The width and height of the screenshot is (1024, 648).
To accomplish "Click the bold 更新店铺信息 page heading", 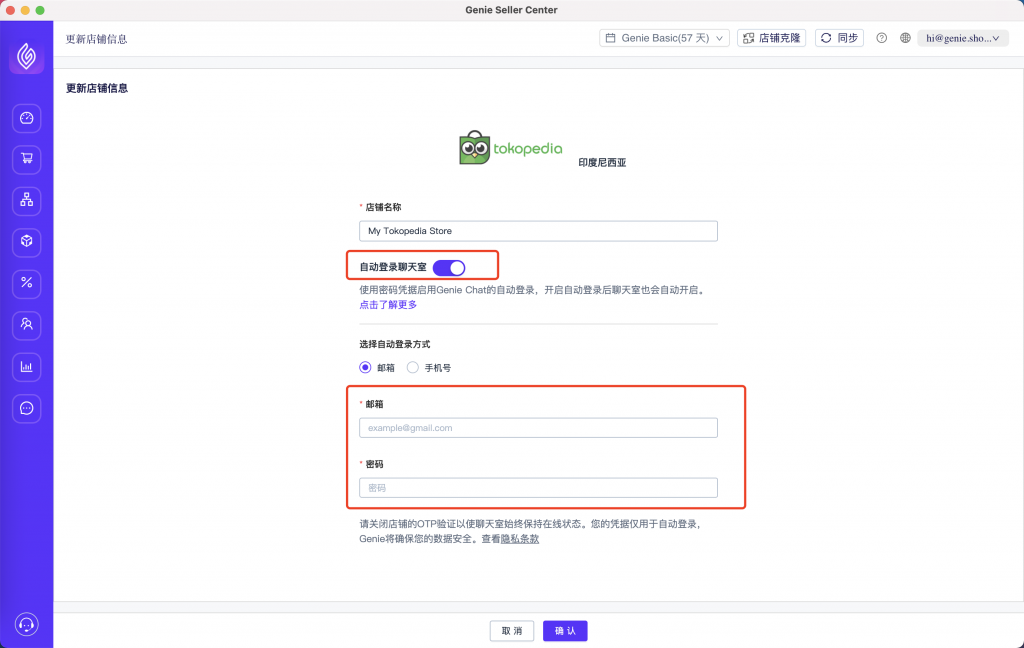I will pos(97,88).
